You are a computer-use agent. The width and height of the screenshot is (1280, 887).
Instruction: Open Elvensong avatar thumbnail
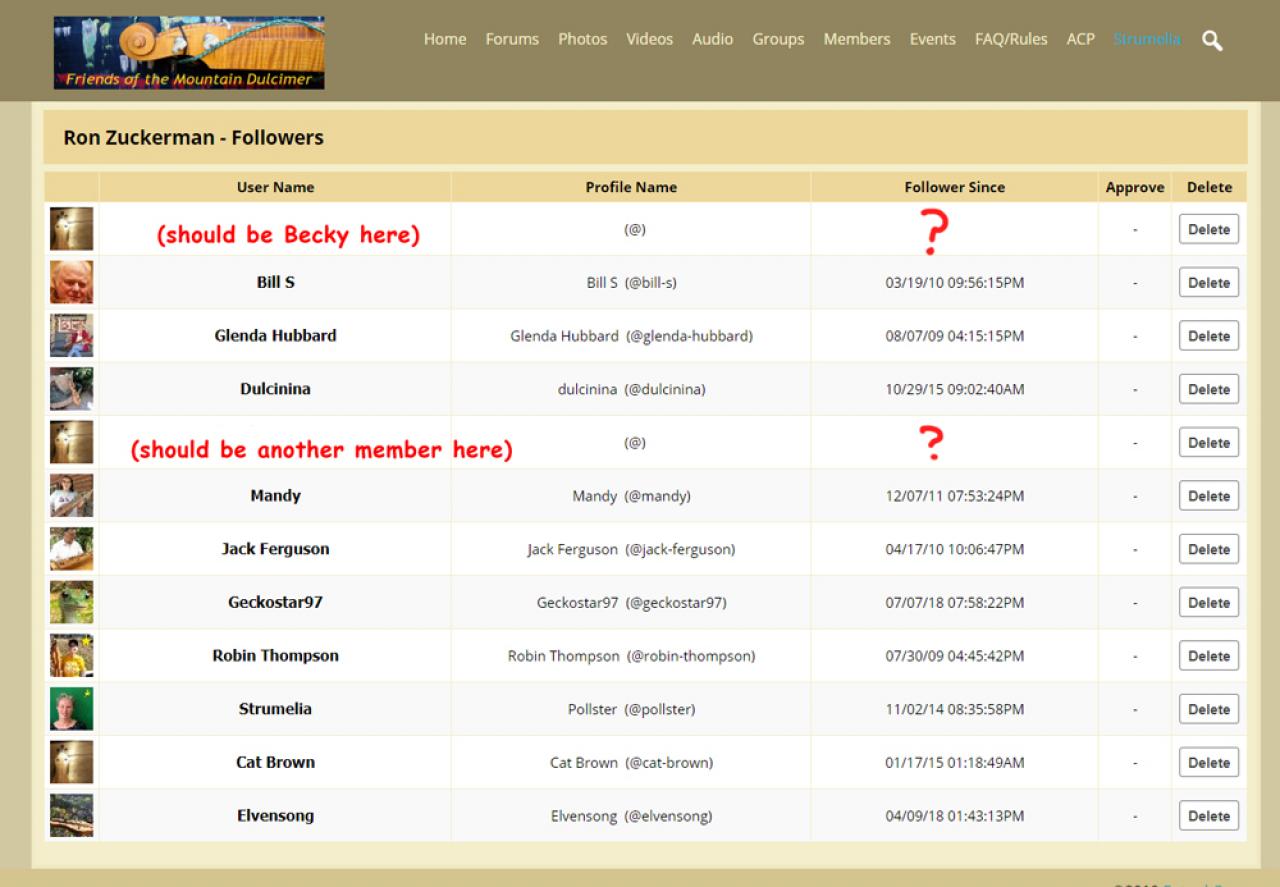tap(72, 816)
